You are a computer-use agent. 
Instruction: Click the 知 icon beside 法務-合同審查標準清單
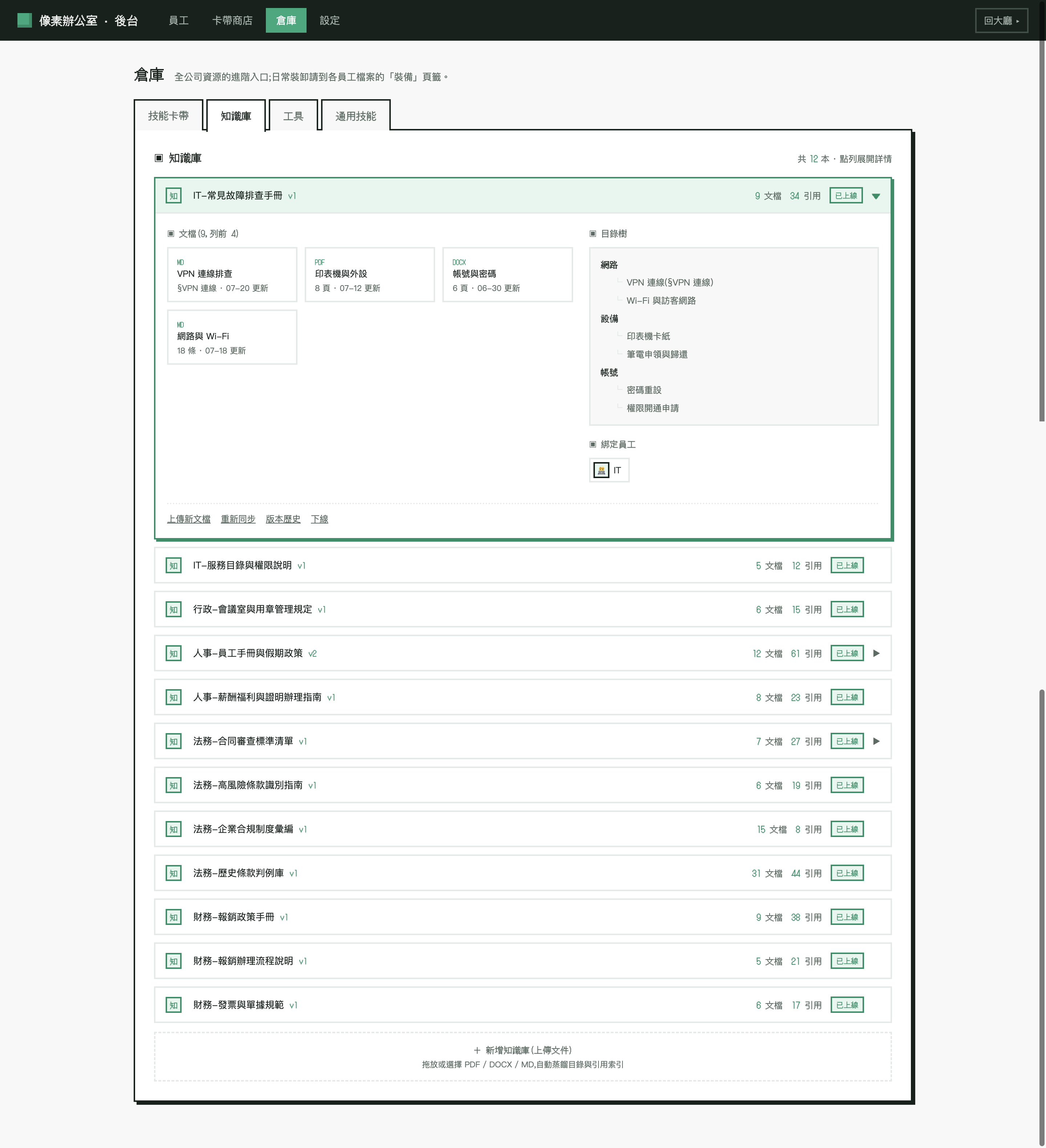(x=174, y=741)
